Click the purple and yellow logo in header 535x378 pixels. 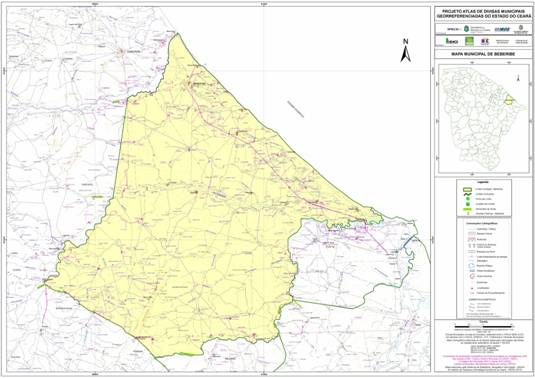(485, 41)
